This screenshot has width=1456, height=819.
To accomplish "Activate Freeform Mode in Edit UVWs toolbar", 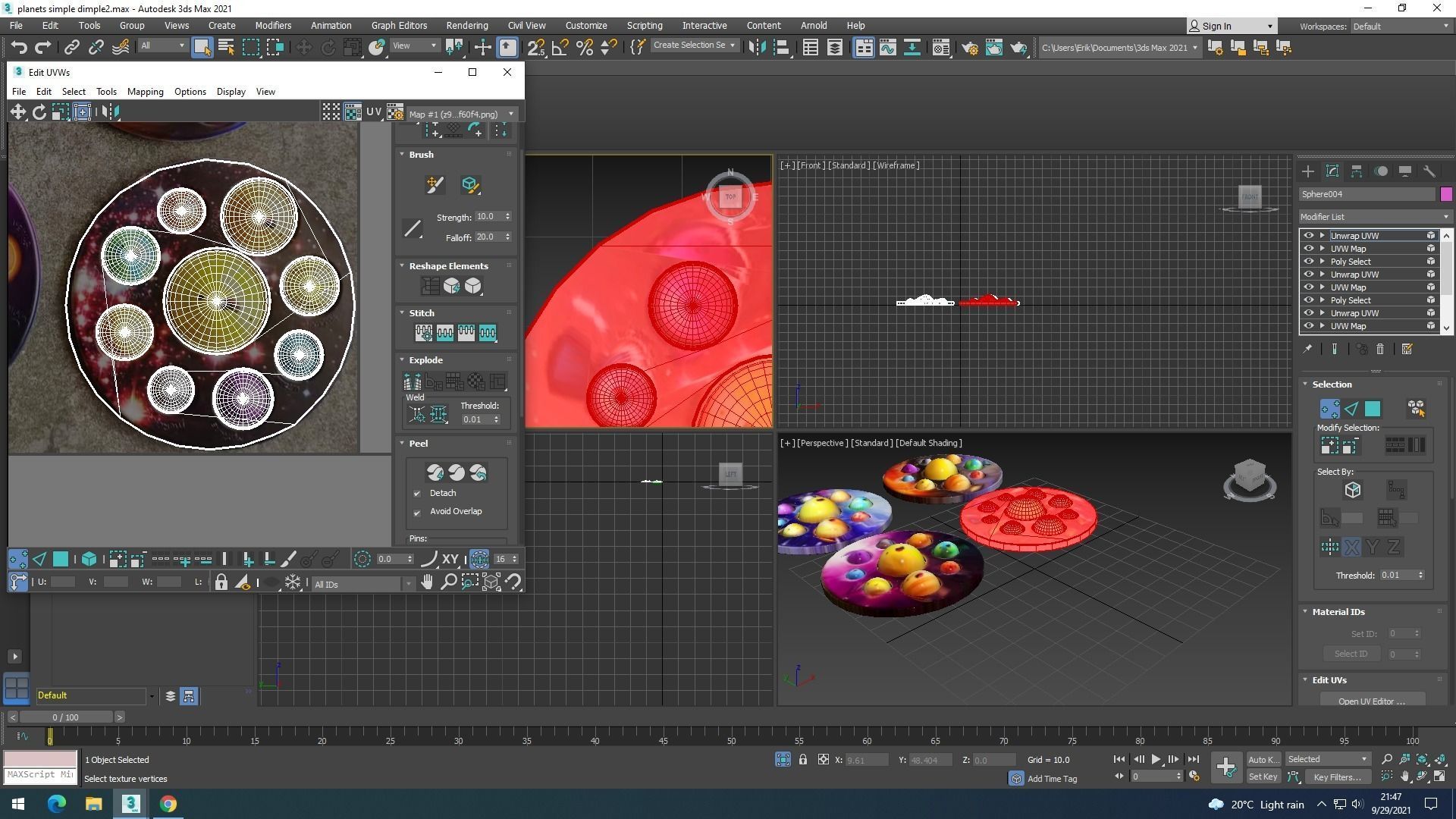I will coord(82,111).
